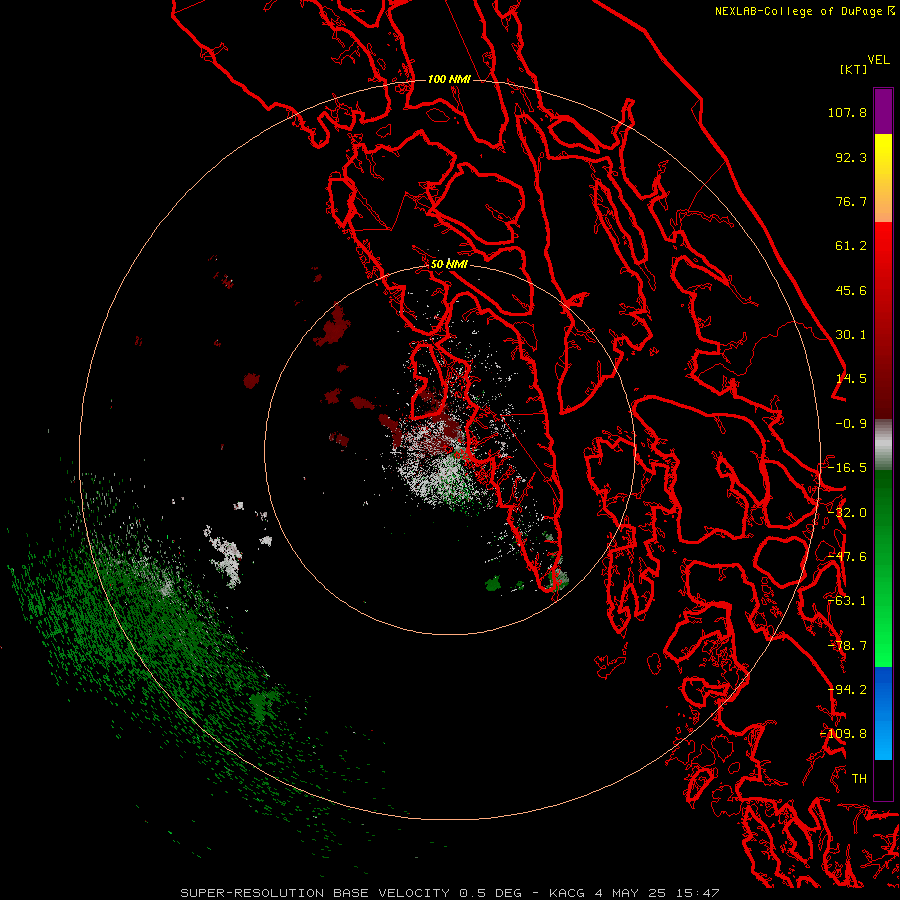Click the 100 NMI range ring label
The height and width of the screenshot is (900, 900).
[x=449, y=79]
